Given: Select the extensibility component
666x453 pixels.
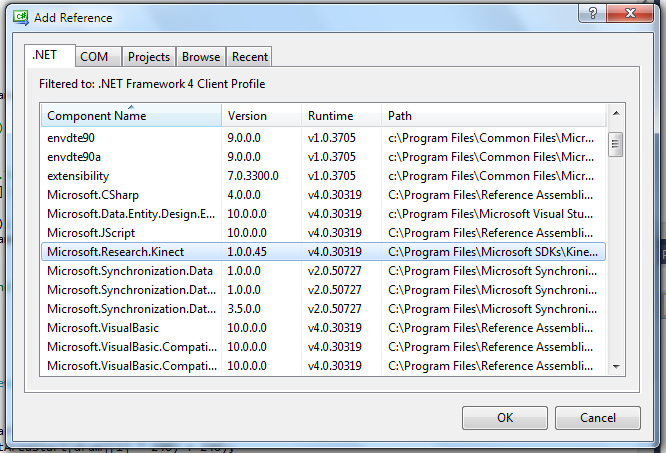Looking at the screenshot, I should click(x=323, y=176).
